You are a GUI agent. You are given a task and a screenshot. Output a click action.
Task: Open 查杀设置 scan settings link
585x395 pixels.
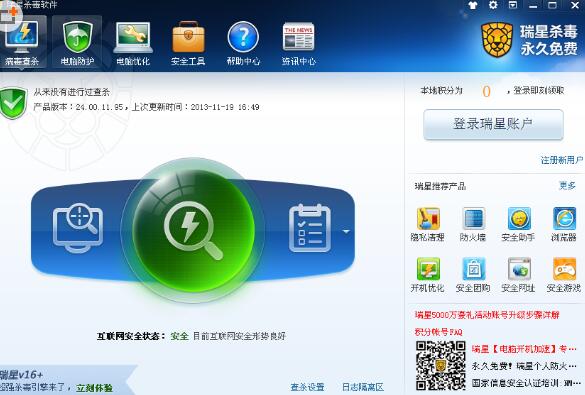307,387
